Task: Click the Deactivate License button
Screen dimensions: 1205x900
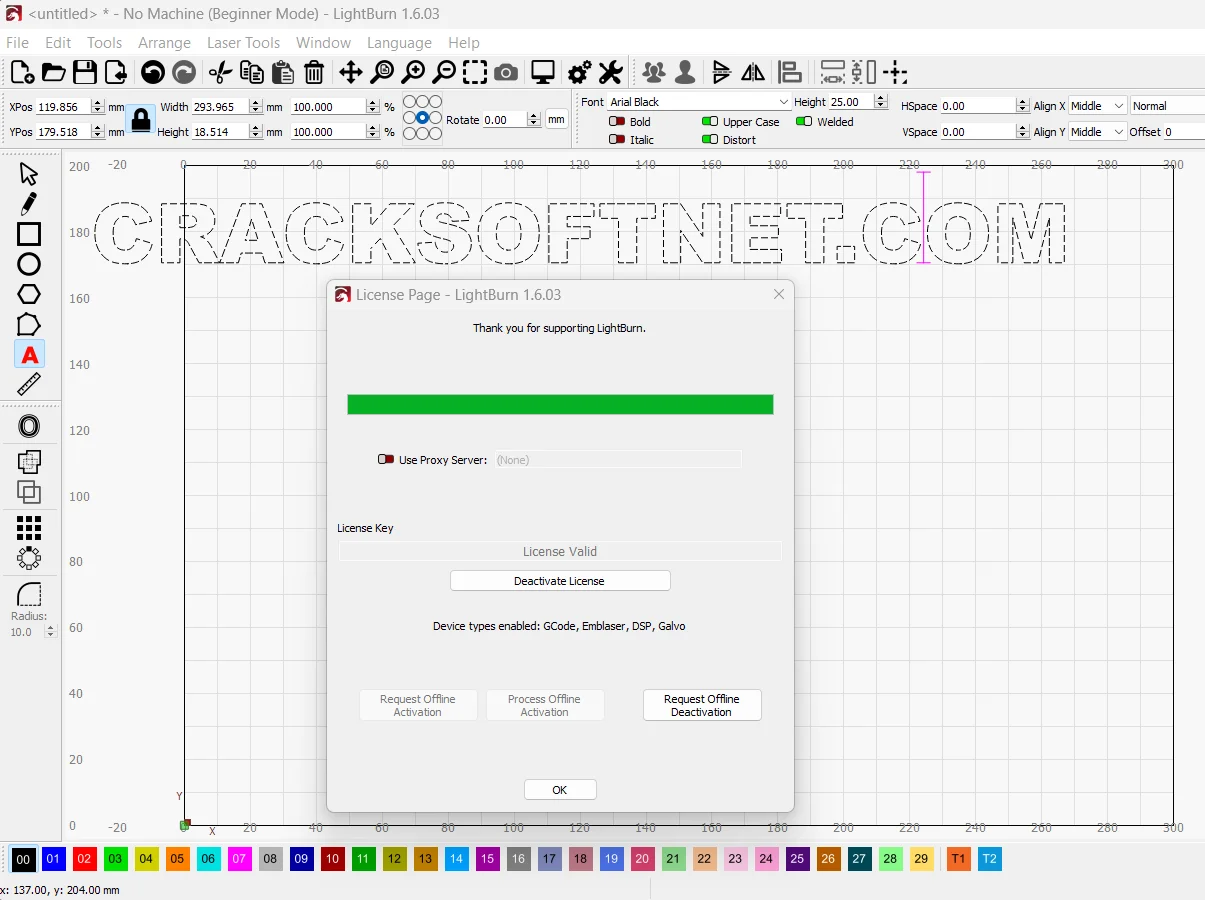Action: tap(560, 581)
